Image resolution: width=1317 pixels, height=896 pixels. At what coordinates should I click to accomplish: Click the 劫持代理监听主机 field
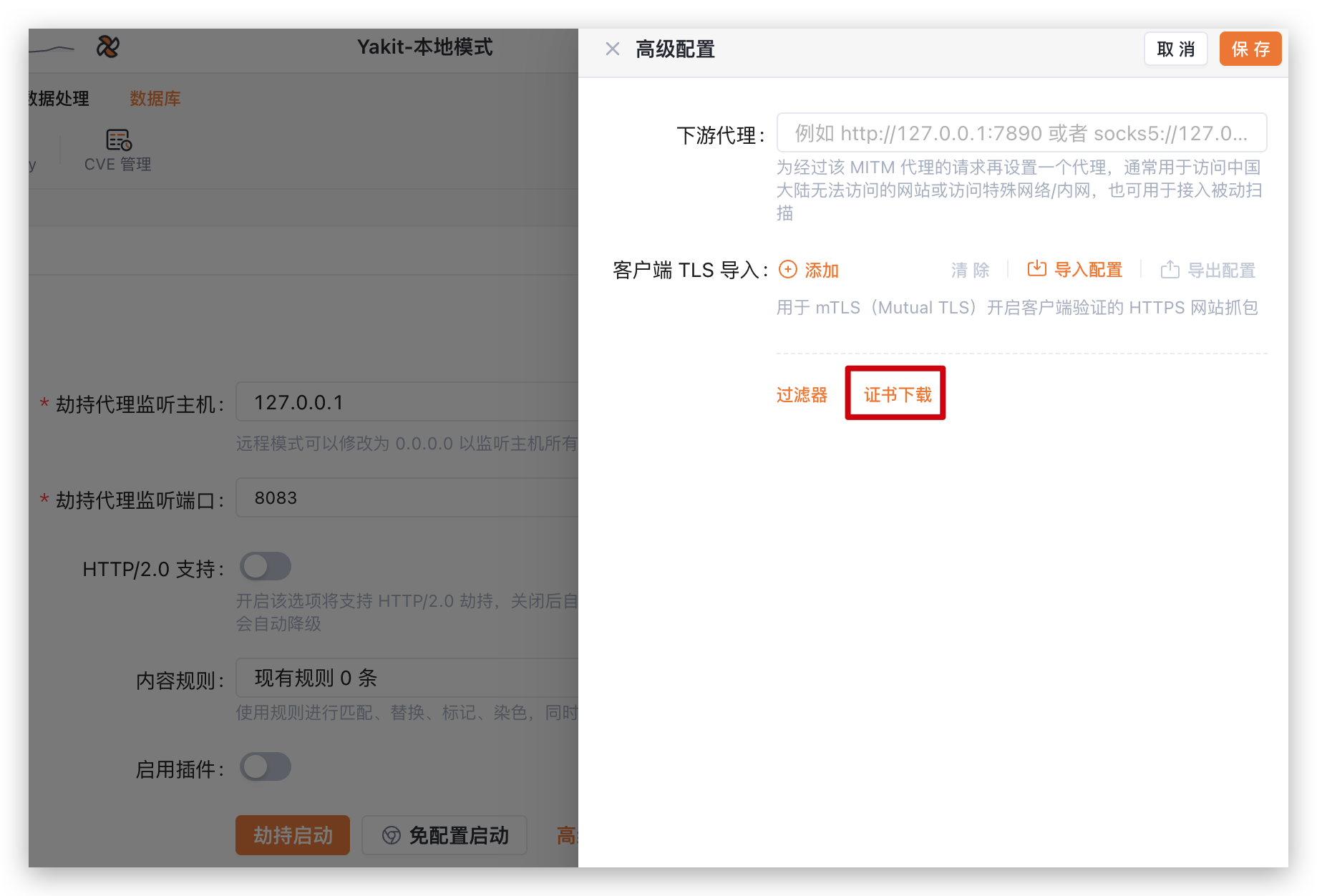click(x=408, y=402)
